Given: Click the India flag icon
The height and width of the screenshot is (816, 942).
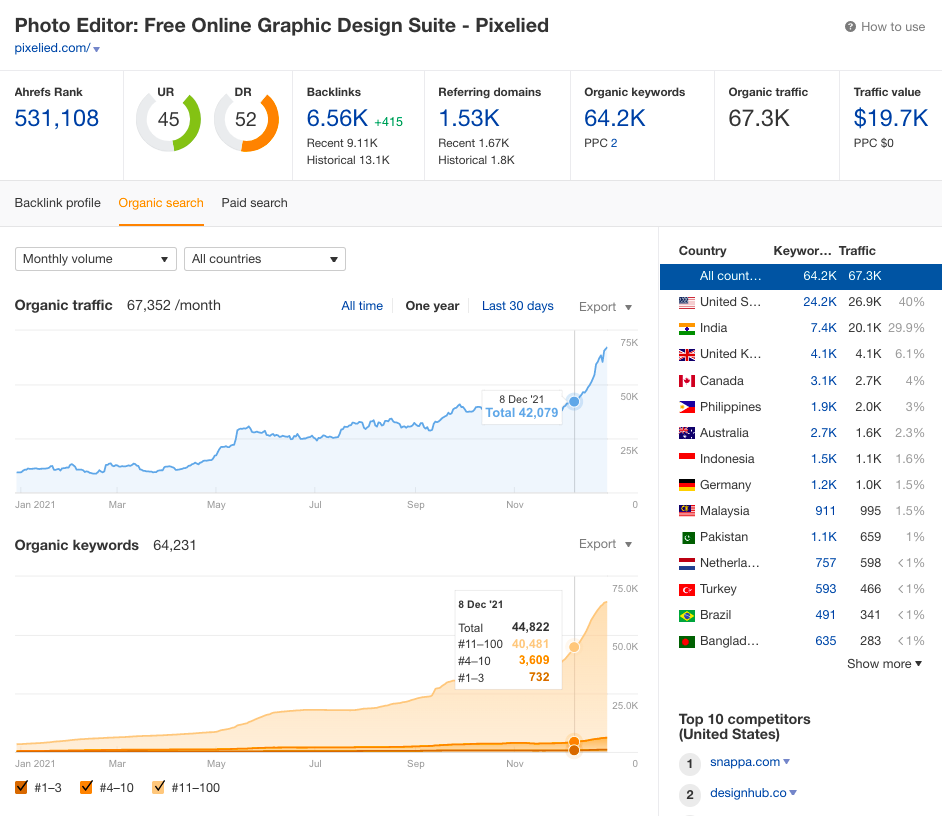Looking at the screenshot, I should coord(687,328).
